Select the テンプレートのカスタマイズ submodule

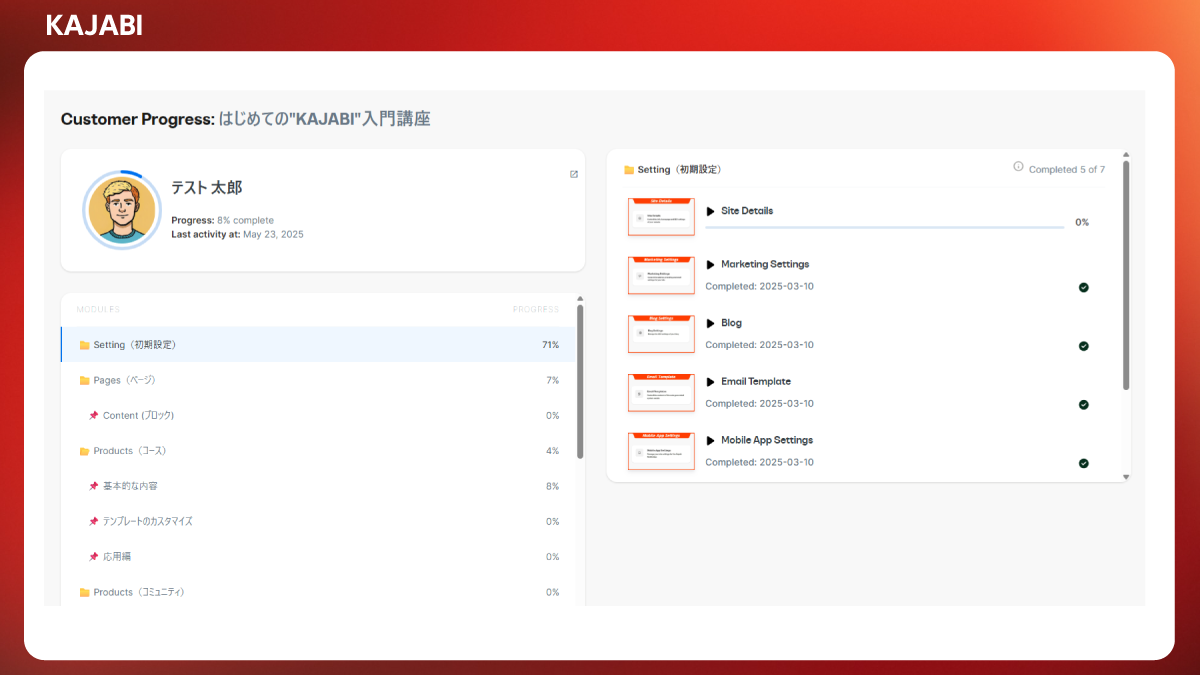coord(318,521)
